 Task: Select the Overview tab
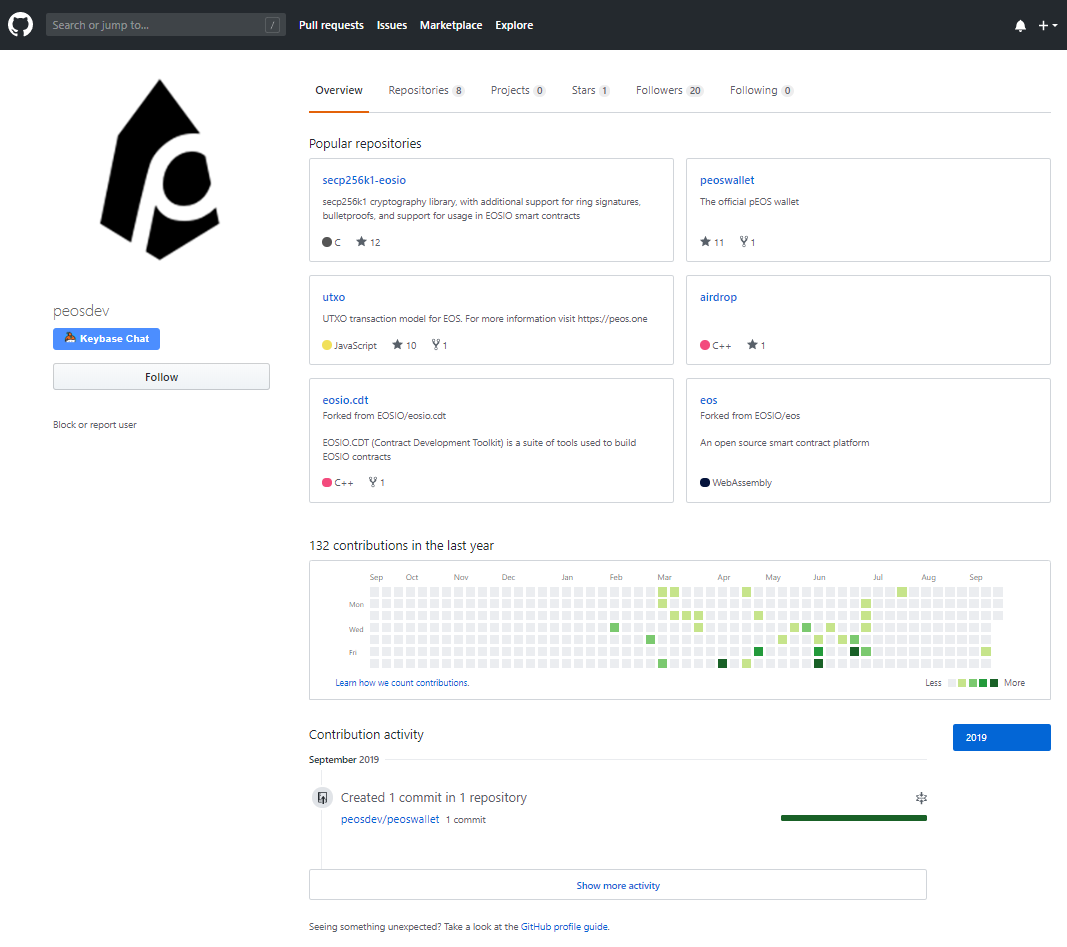(339, 90)
